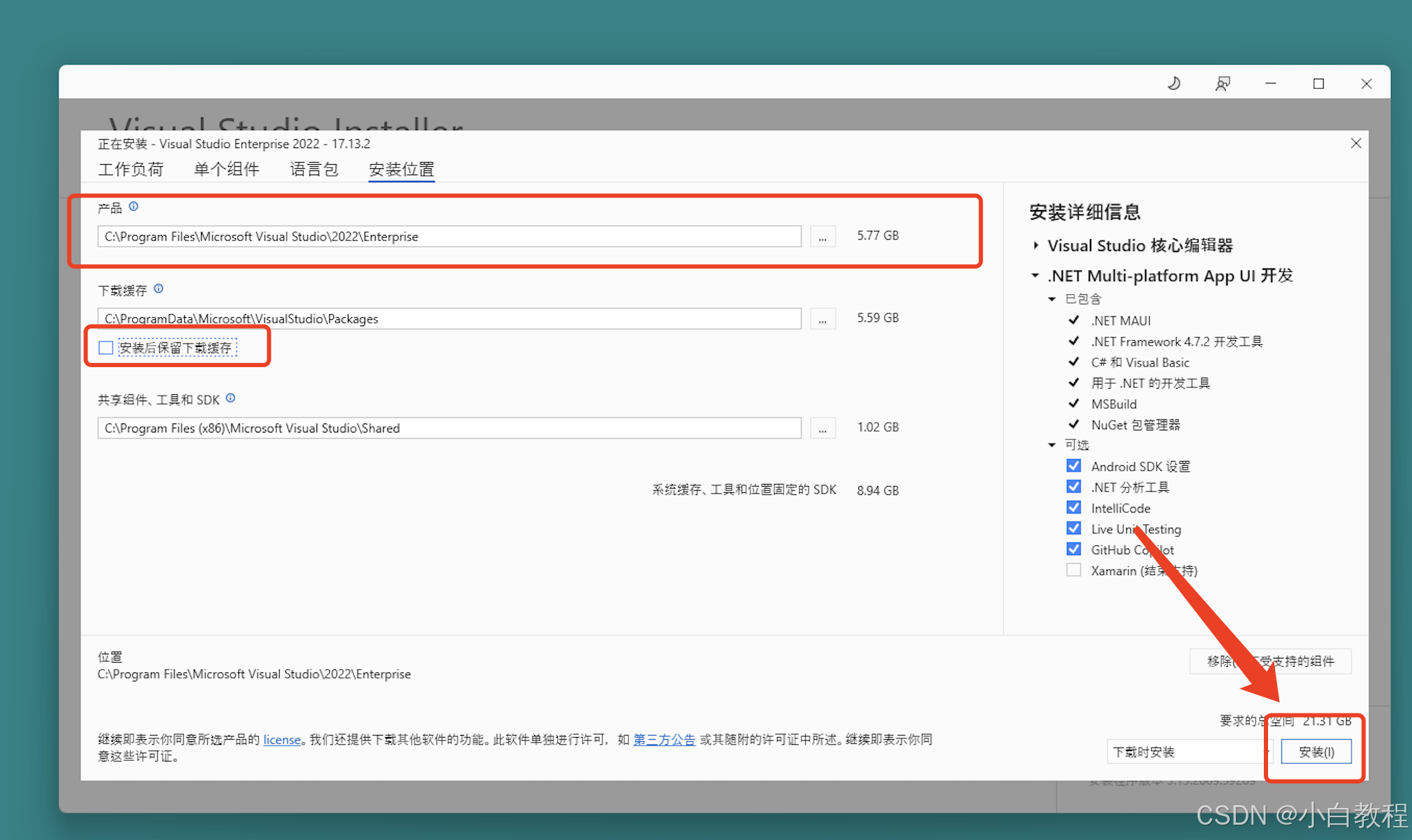Click the feedback icon in title bar
The width and height of the screenshot is (1412, 840).
1222,83
